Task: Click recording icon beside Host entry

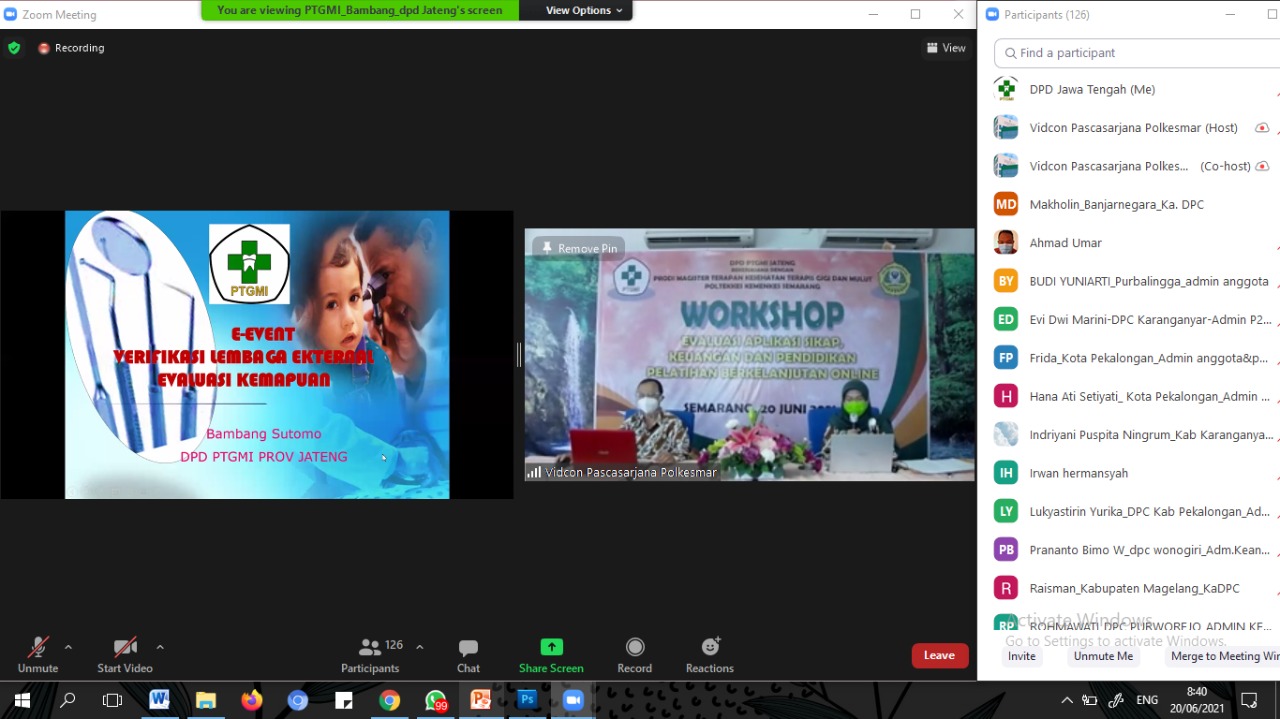Action: click(x=1262, y=128)
